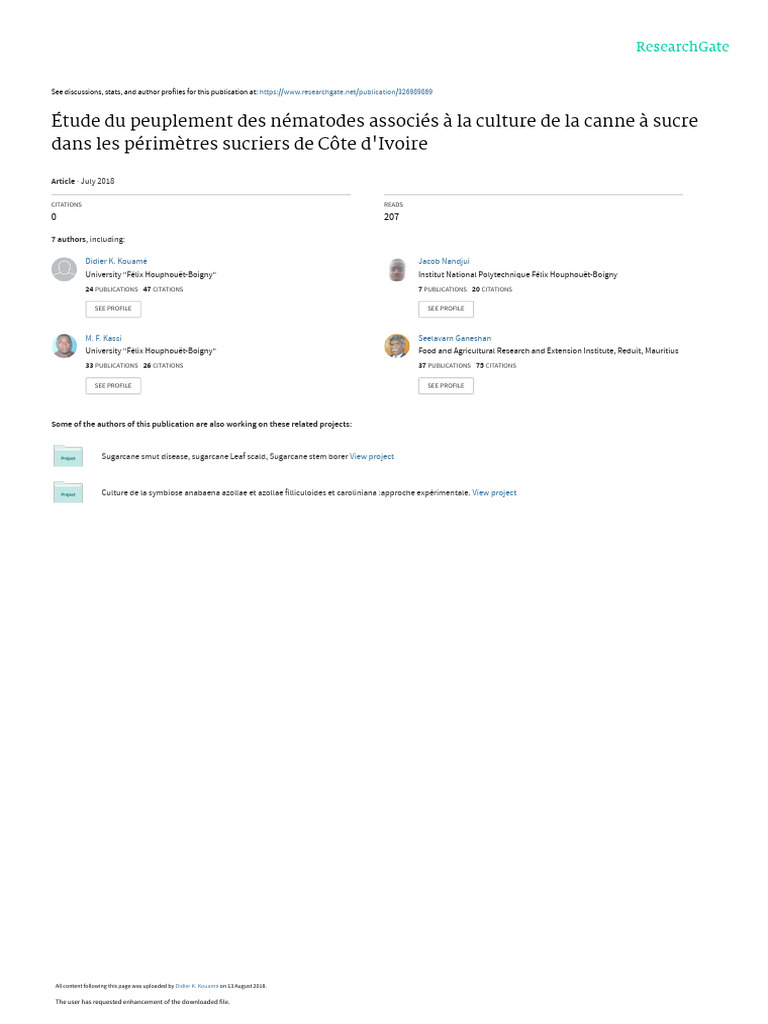Viewport: 768px width, 1024px height.
Task: Click Didier K. Kouame uploader link in footer
Action: pyautogui.click(x=197, y=986)
